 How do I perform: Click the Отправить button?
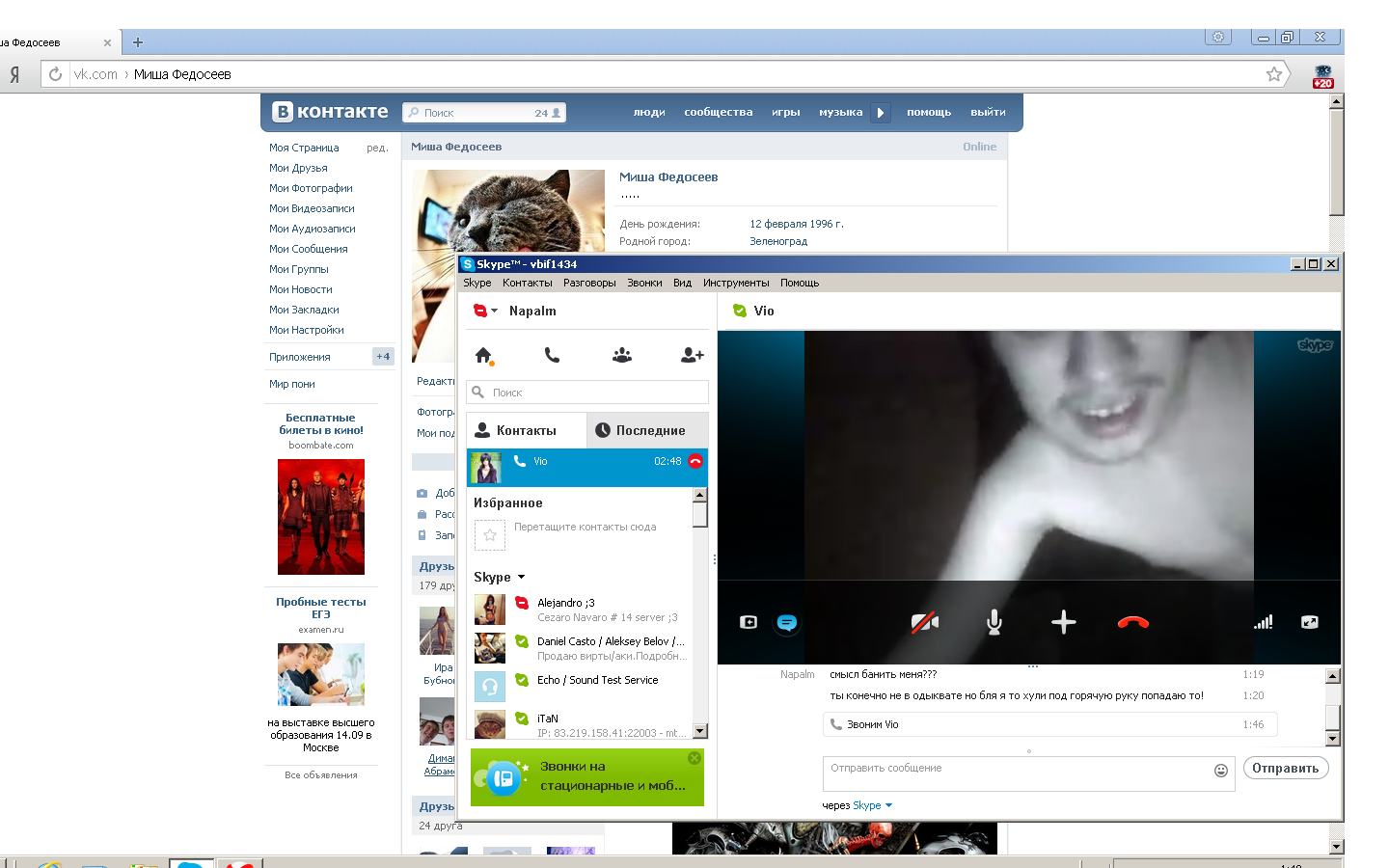click(1286, 768)
